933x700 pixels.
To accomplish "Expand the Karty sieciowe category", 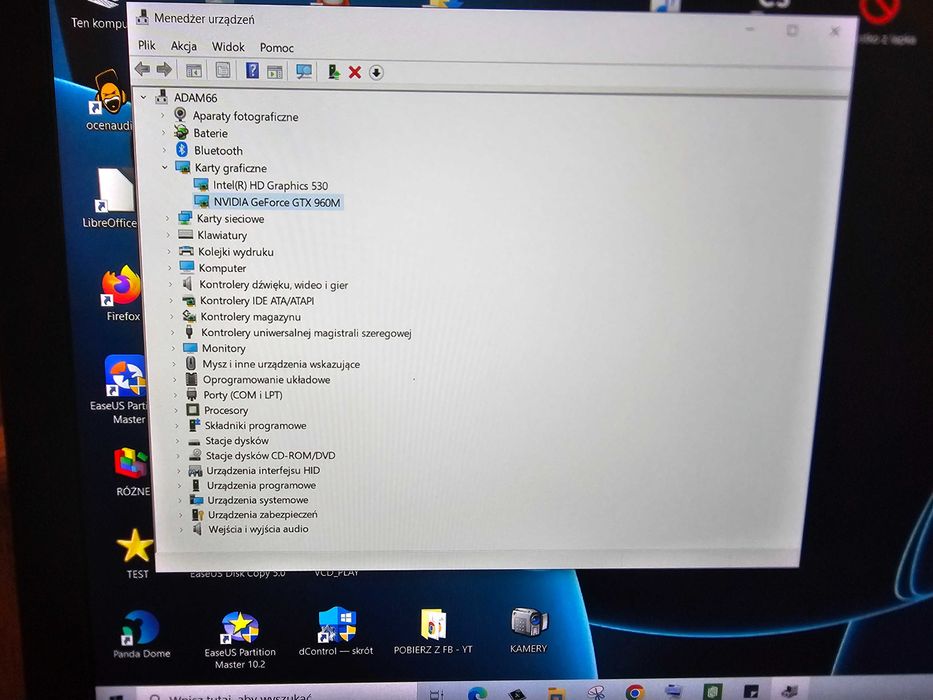I will click(x=167, y=218).
